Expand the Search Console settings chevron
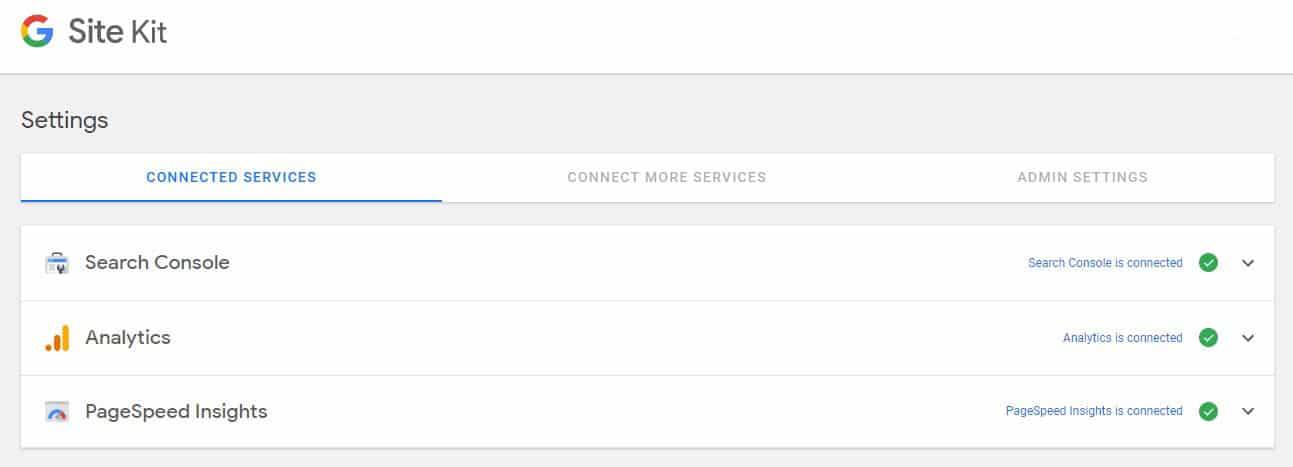This screenshot has width=1293, height=467. pyautogui.click(x=1247, y=263)
